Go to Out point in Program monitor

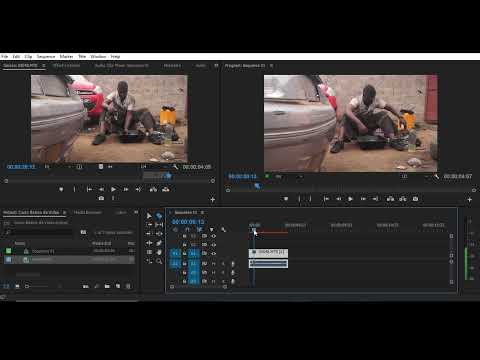coord(376,199)
